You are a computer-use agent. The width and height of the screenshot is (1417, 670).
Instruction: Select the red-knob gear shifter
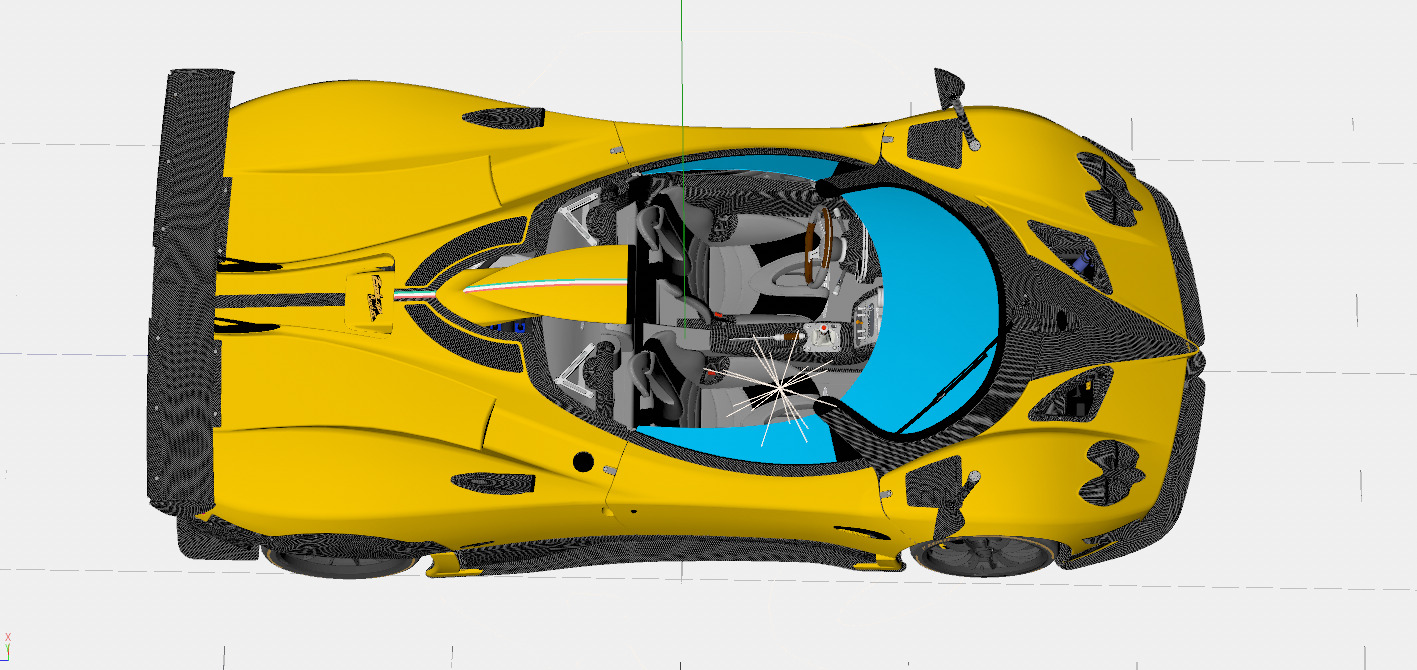pyautogui.click(x=822, y=334)
